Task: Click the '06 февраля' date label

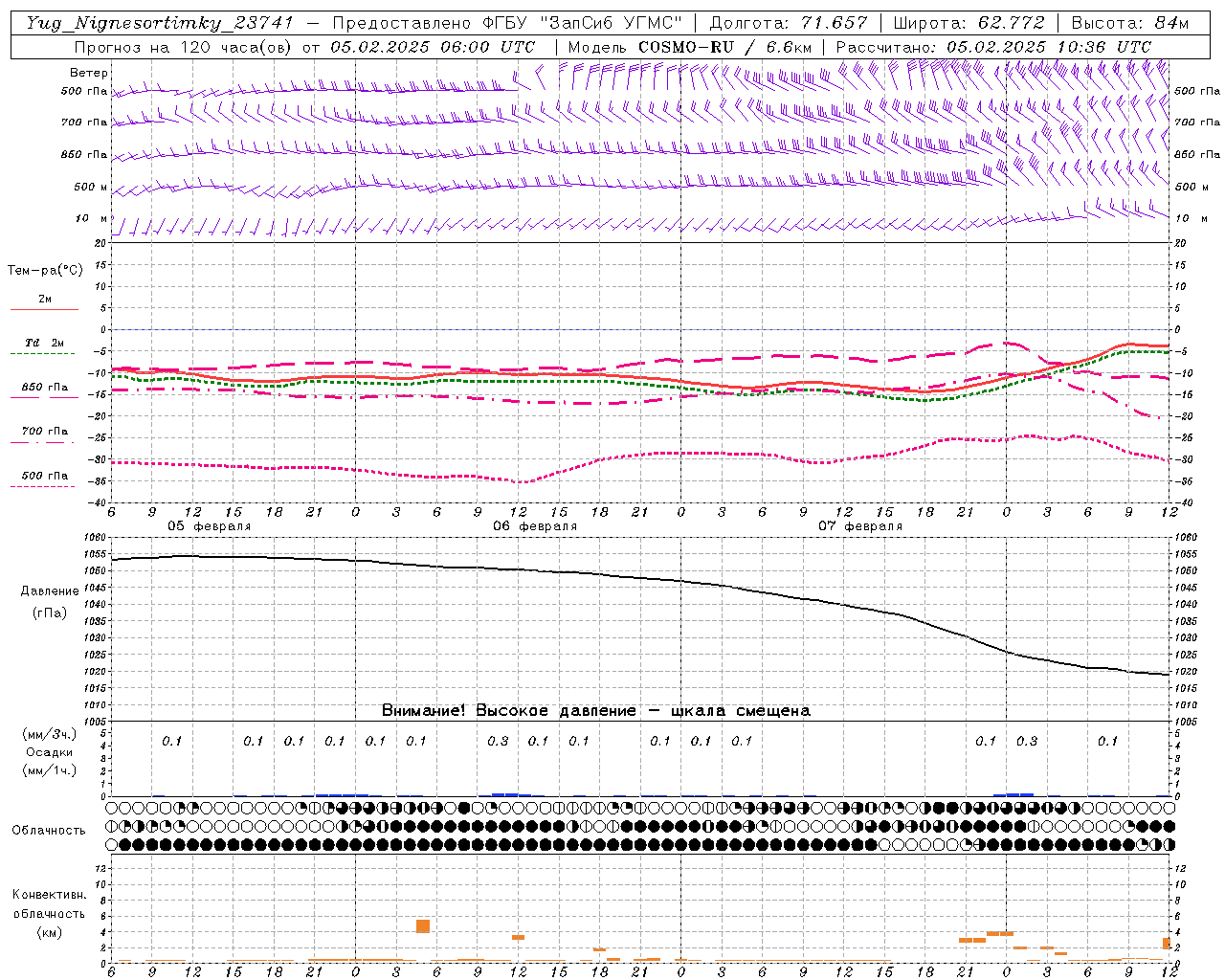Action: tap(535, 526)
